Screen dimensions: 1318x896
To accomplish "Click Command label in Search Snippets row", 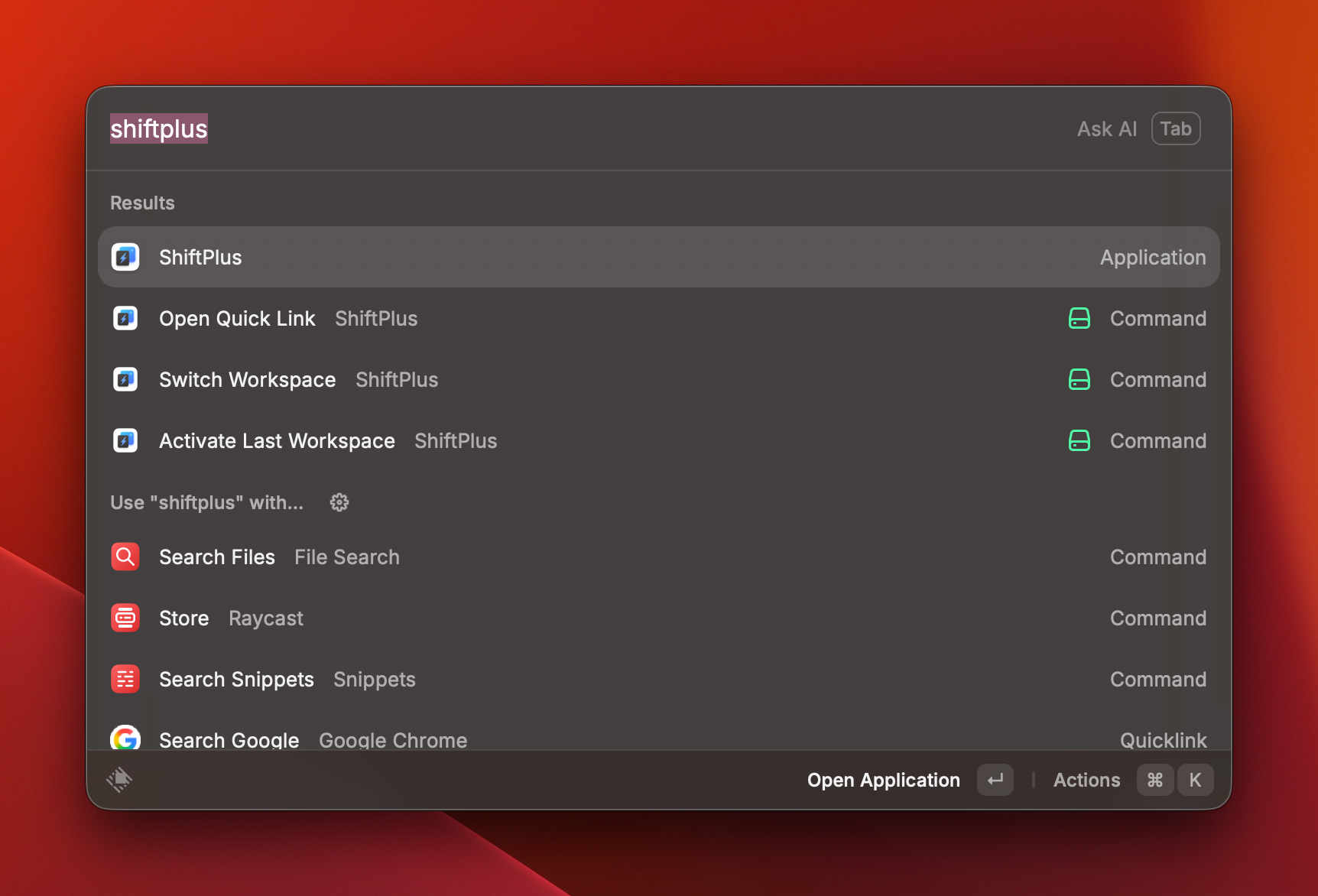I will [x=1158, y=679].
